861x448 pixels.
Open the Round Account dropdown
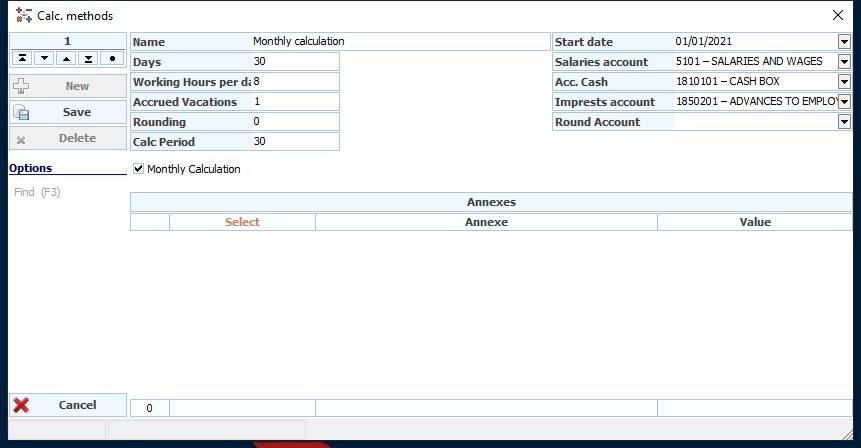click(844, 122)
